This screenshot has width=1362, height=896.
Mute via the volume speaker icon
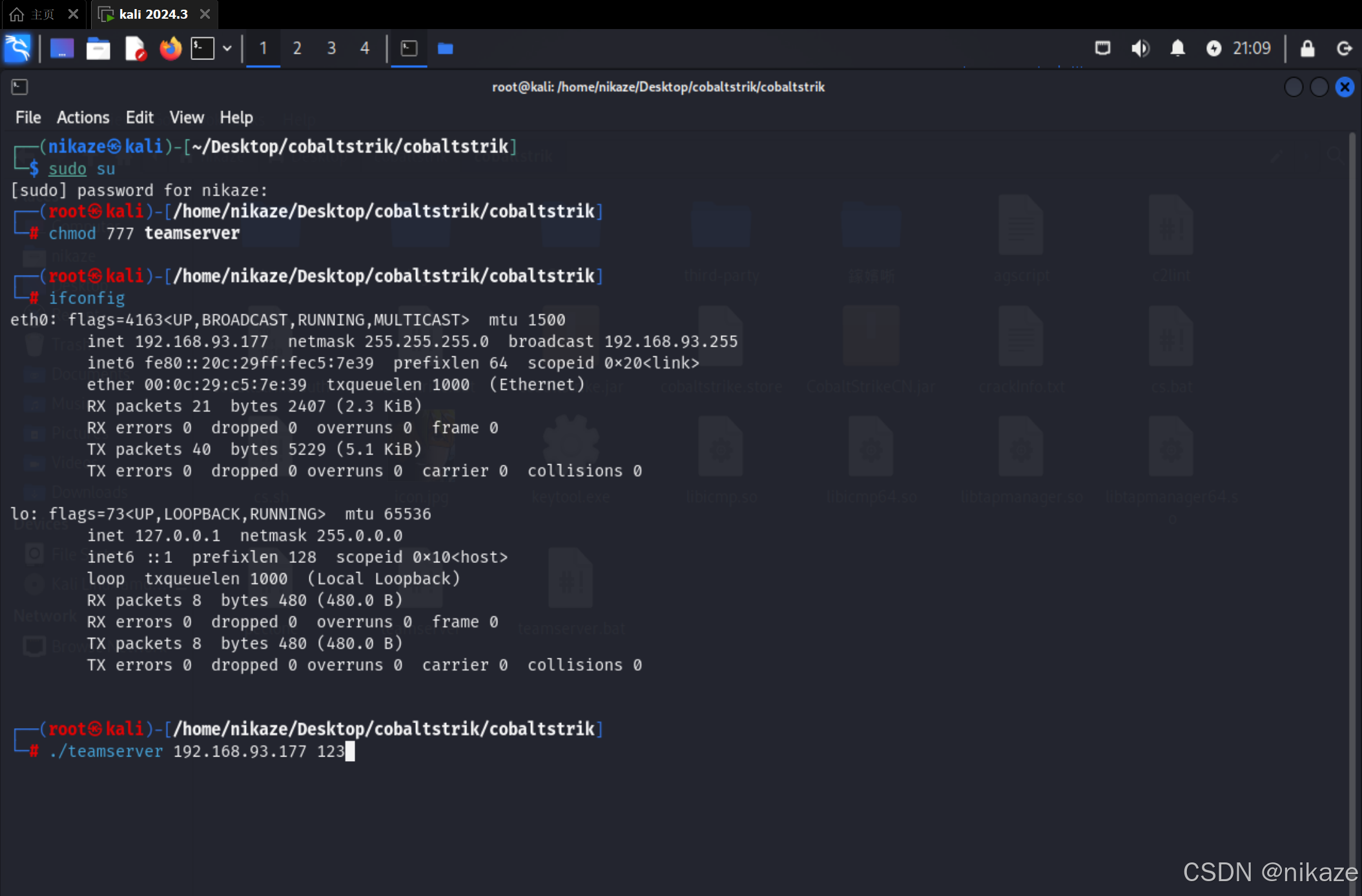(x=1140, y=48)
